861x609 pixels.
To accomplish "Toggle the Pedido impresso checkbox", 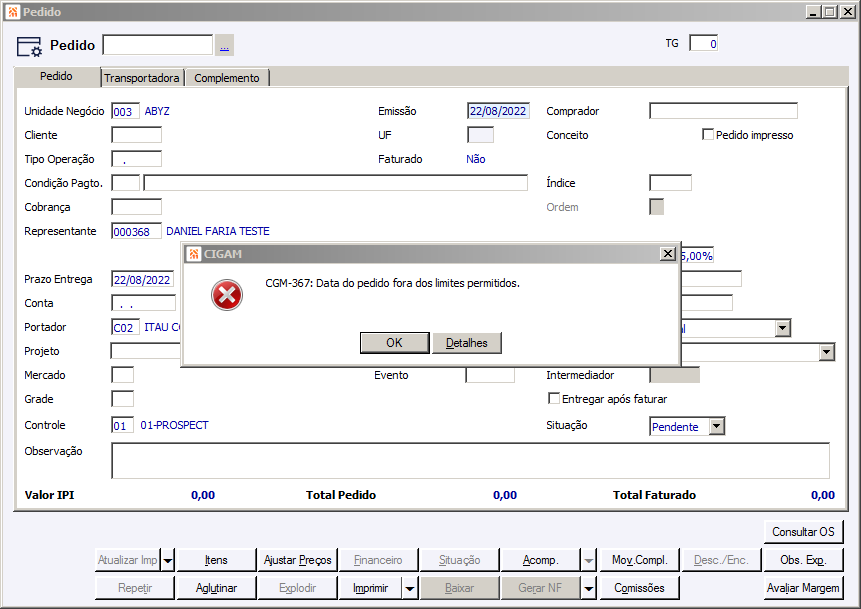I will pos(708,135).
